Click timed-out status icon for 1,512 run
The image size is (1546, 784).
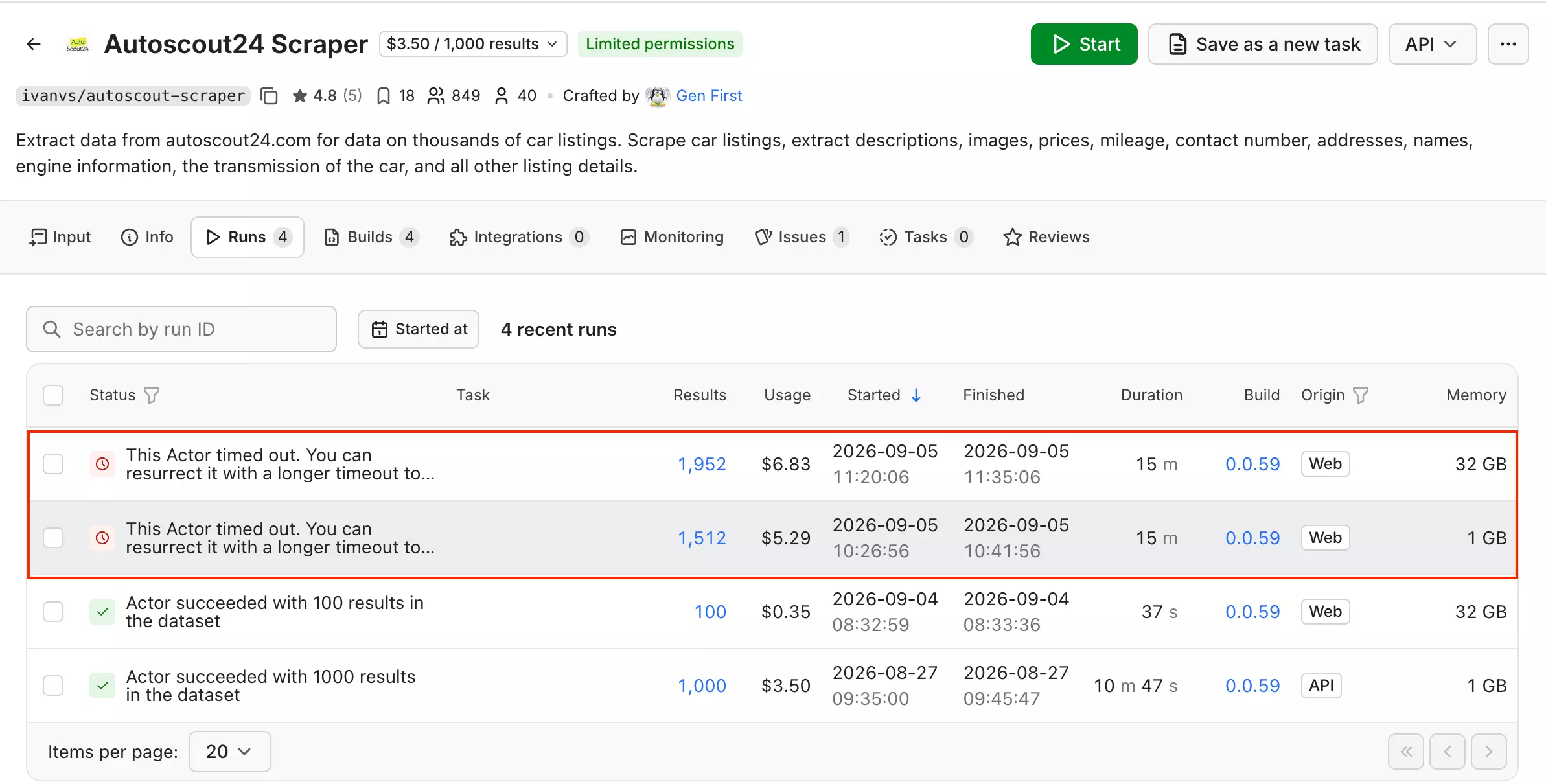point(102,538)
